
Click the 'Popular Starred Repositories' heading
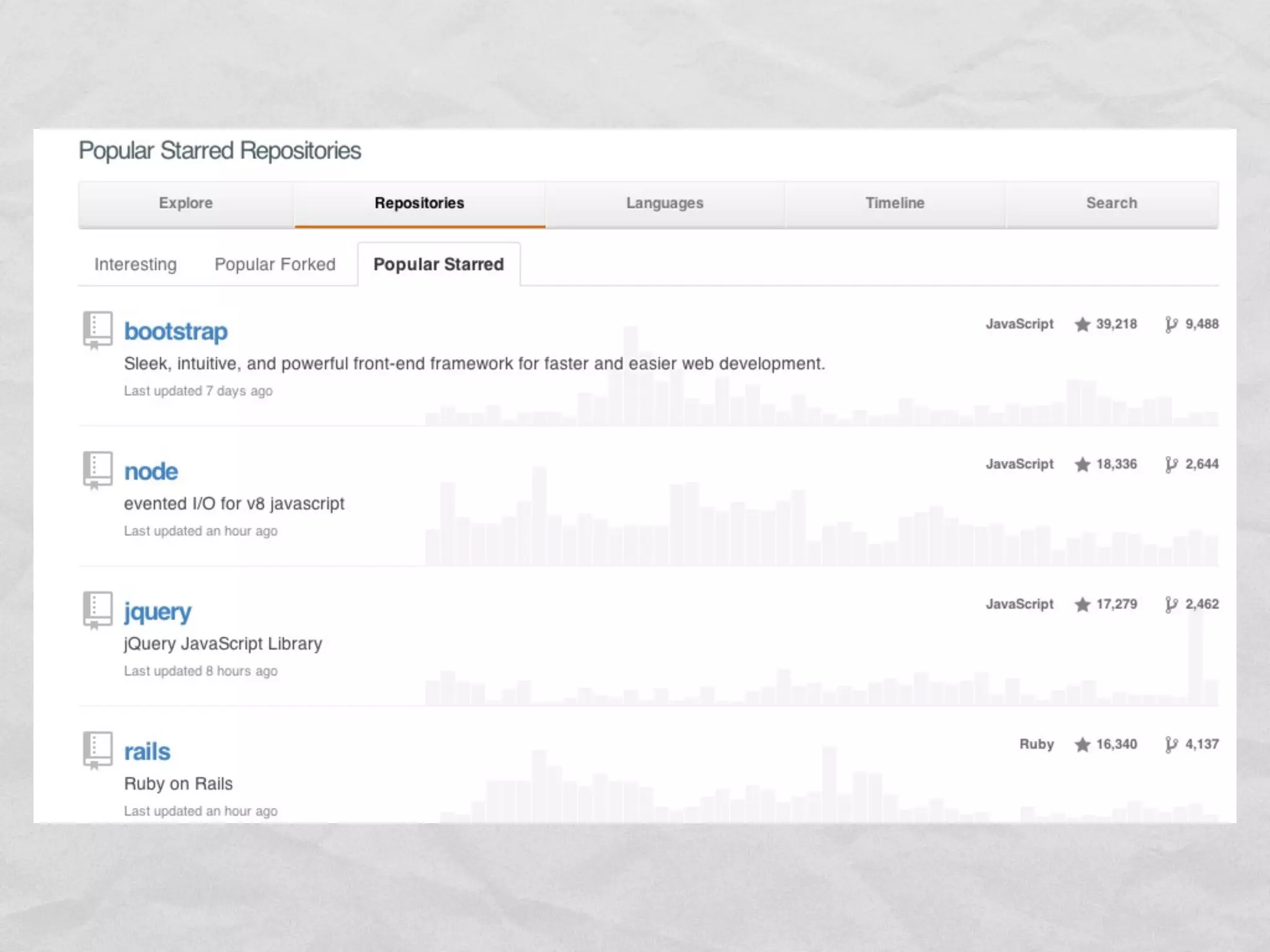(x=220, y=151)
